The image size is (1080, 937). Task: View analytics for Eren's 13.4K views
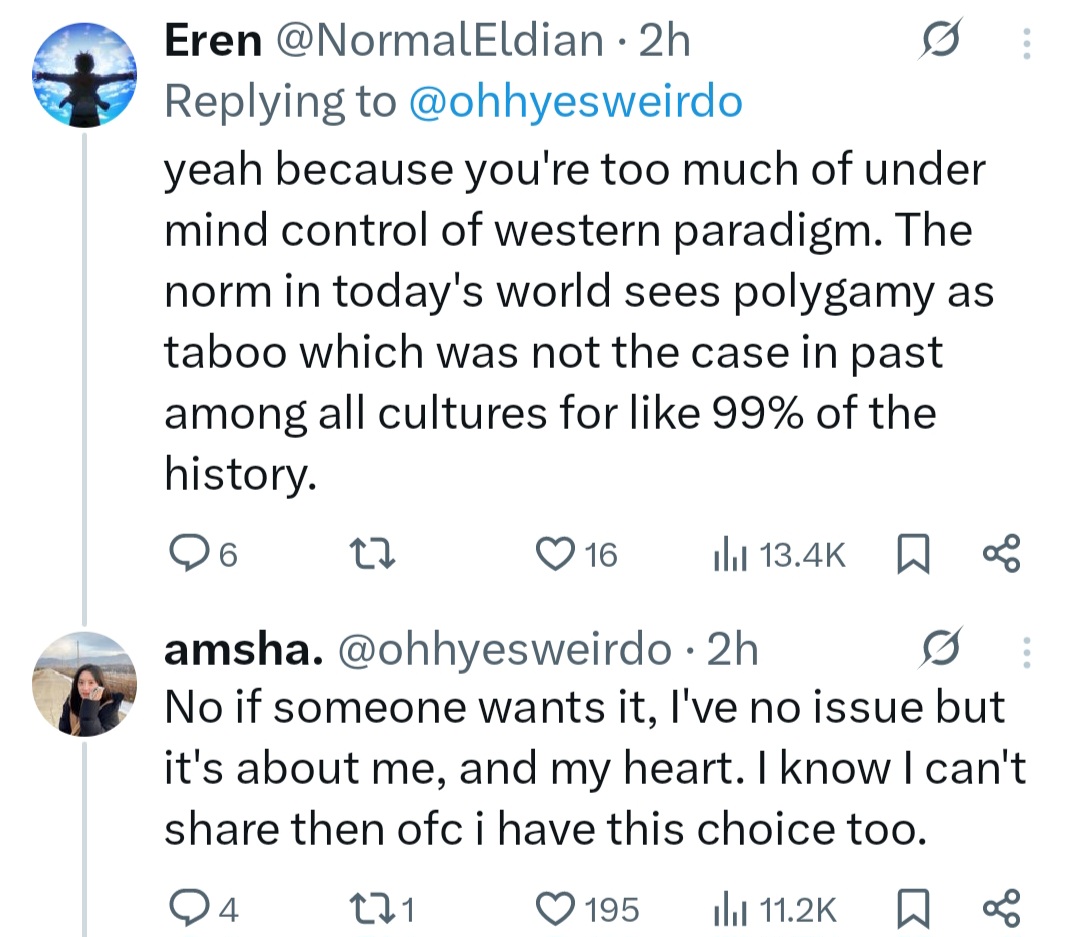(x=726, y=553)
